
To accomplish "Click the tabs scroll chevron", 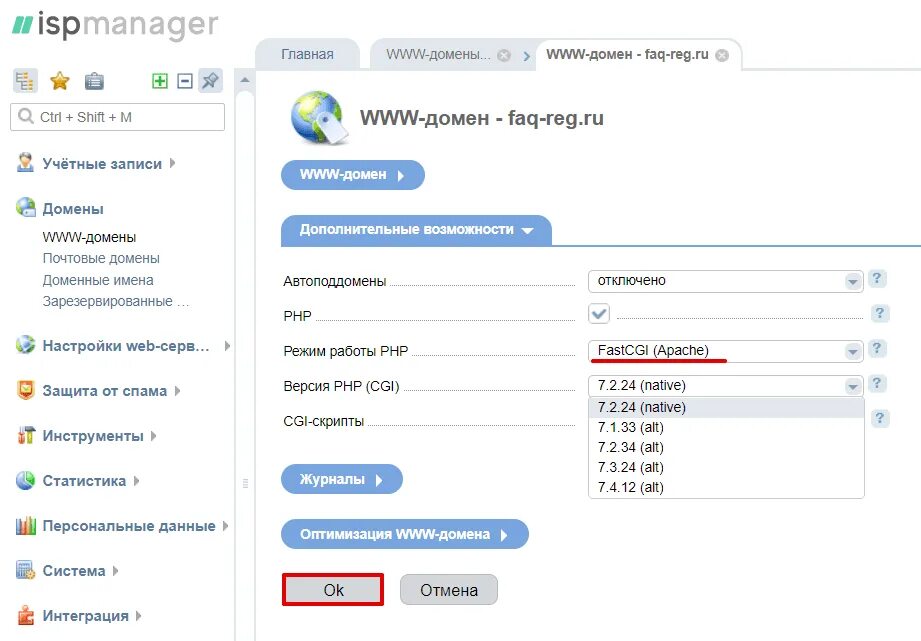I will [526, 56].
